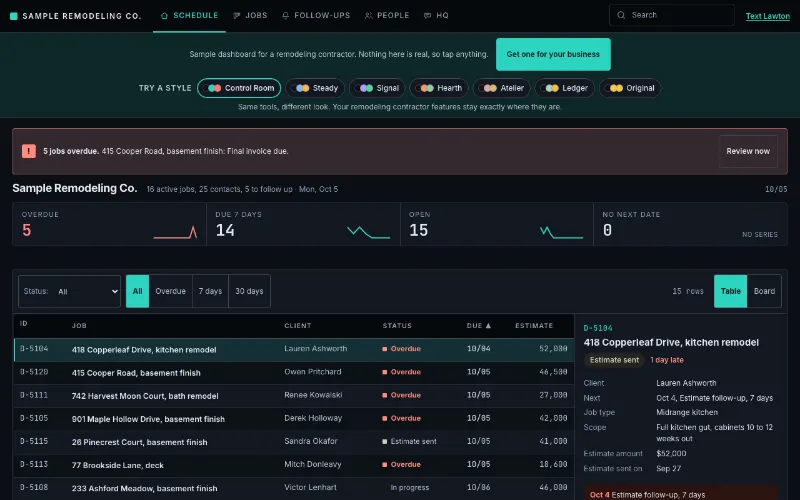Sort by the ESTIMATE column header
This screenshot has width=800, height=500.
tap(534, 326)
